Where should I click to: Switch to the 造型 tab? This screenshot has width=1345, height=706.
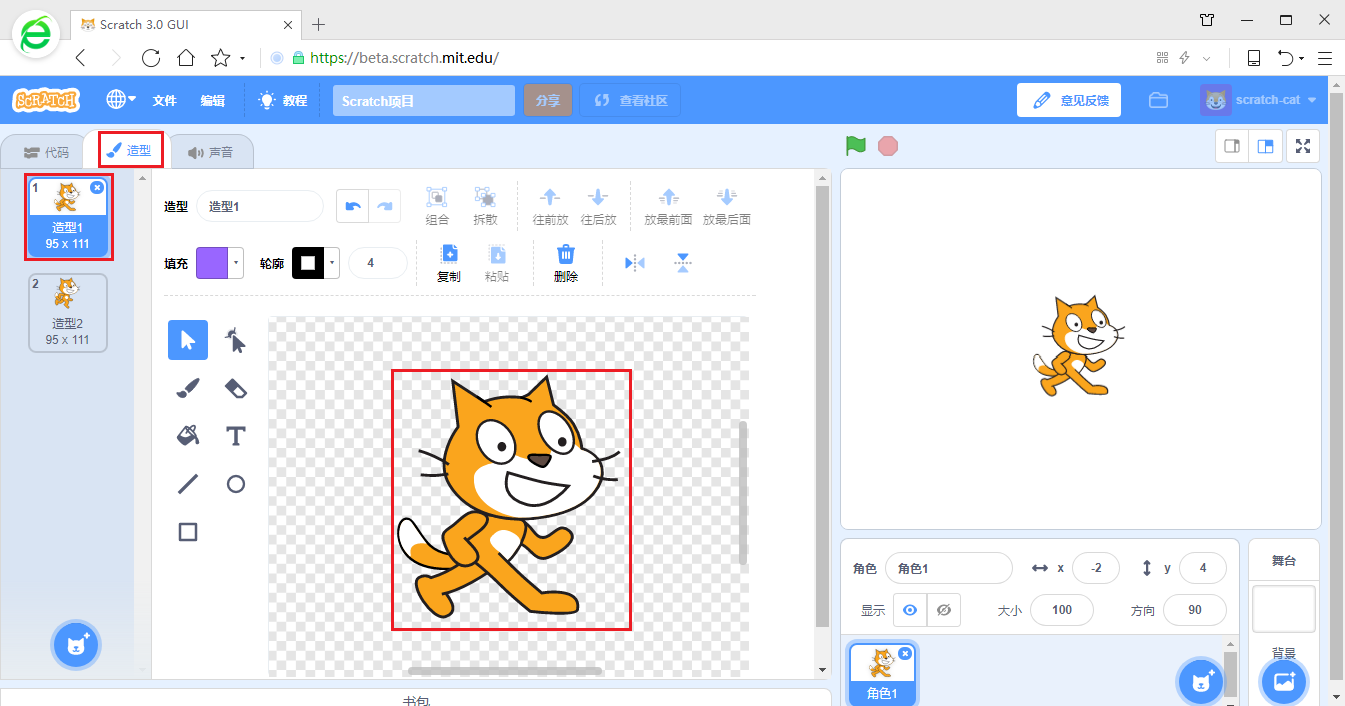130,151
